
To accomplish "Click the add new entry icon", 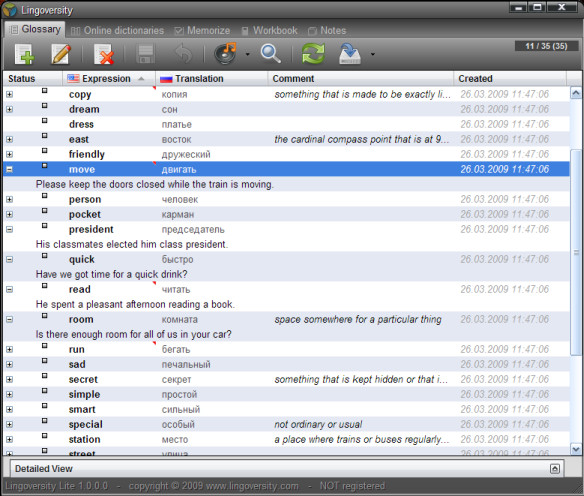I will (x=24, y=54).
